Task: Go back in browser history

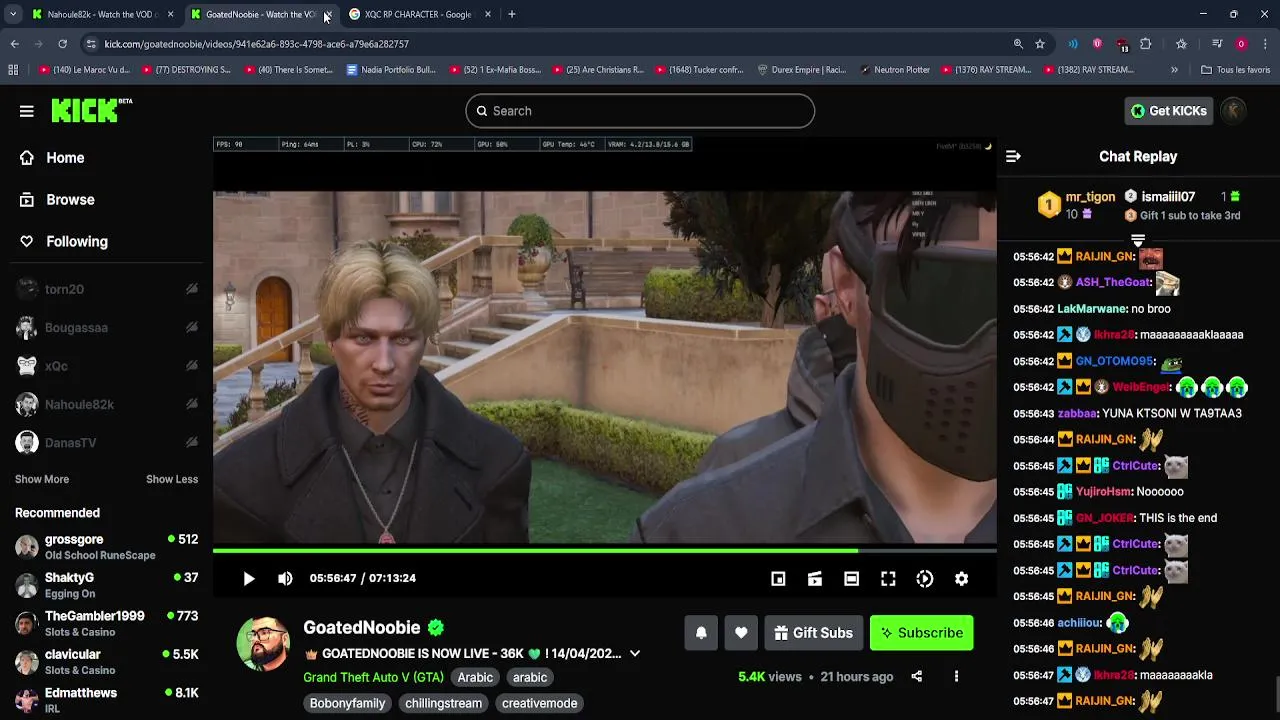Action: [15, 44]
